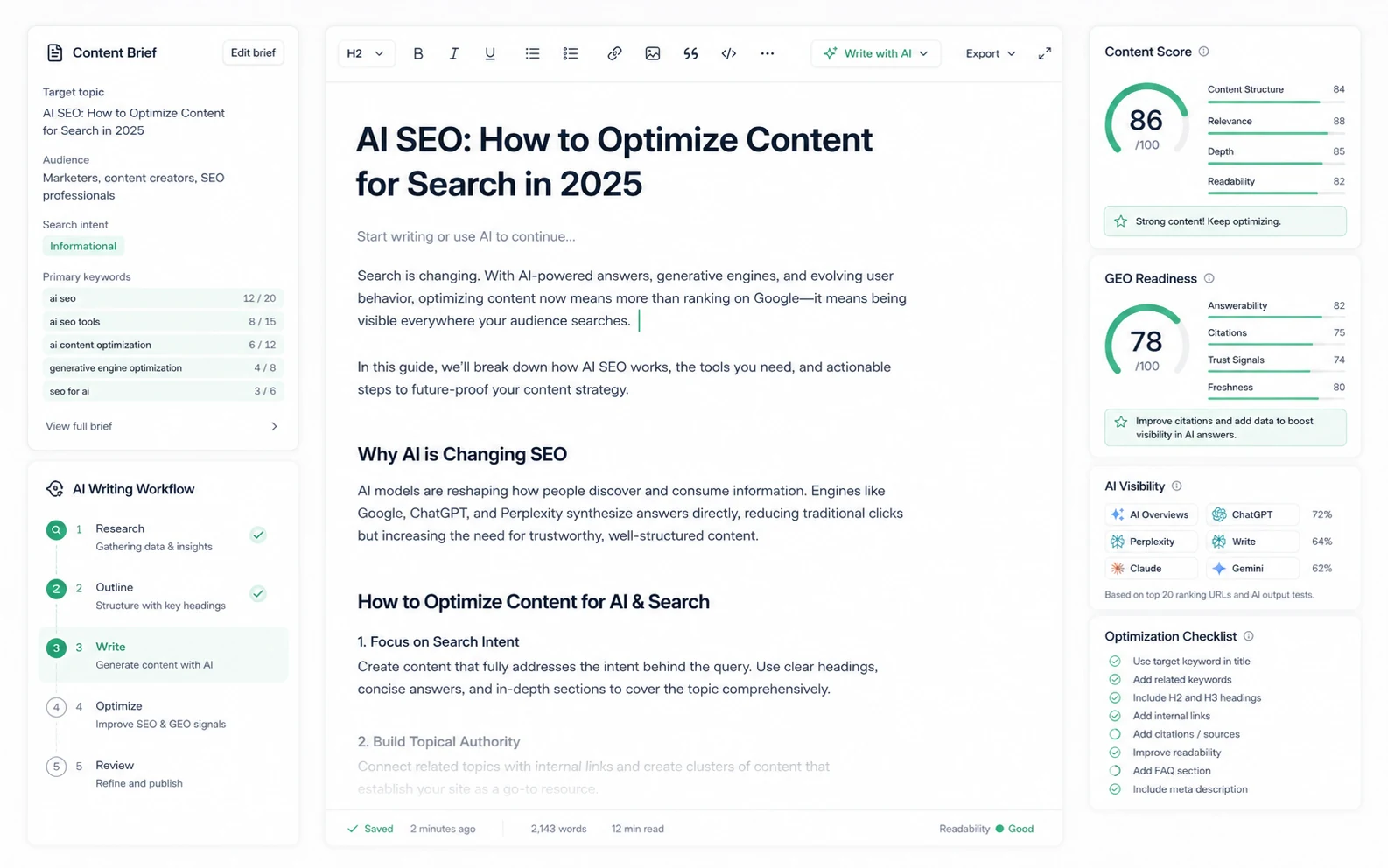This screenshot has height=868, width=1388.
Task: Show Optimization Checklist info icon
Action: click(1249, 636)
